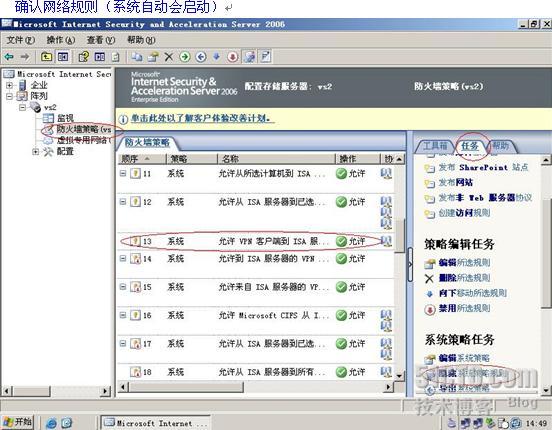Open the 帮助(H) menu
Viewport: 552px width, 430px height.
(141, 40)
